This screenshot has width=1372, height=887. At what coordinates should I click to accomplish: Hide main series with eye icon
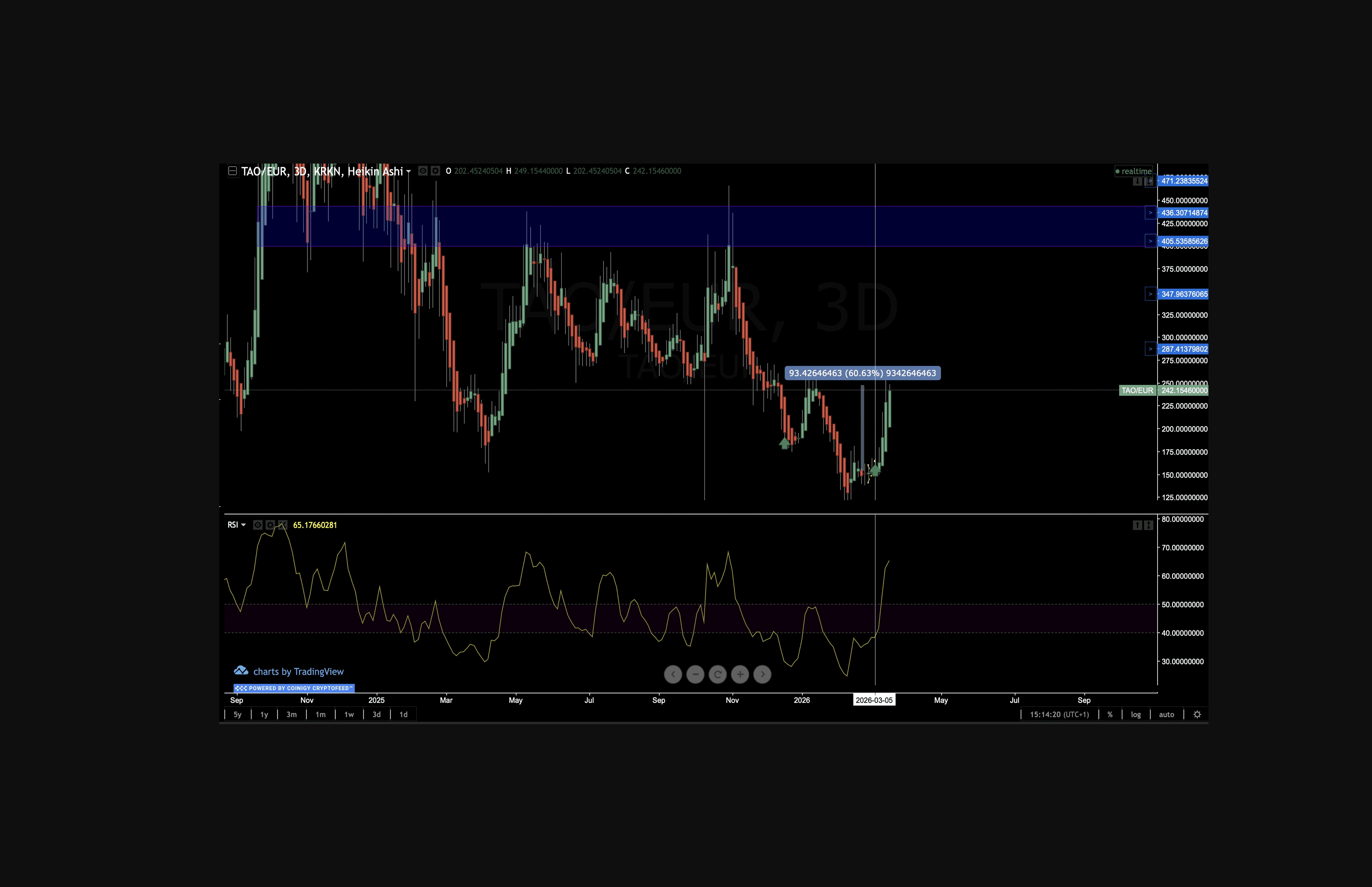423,171
